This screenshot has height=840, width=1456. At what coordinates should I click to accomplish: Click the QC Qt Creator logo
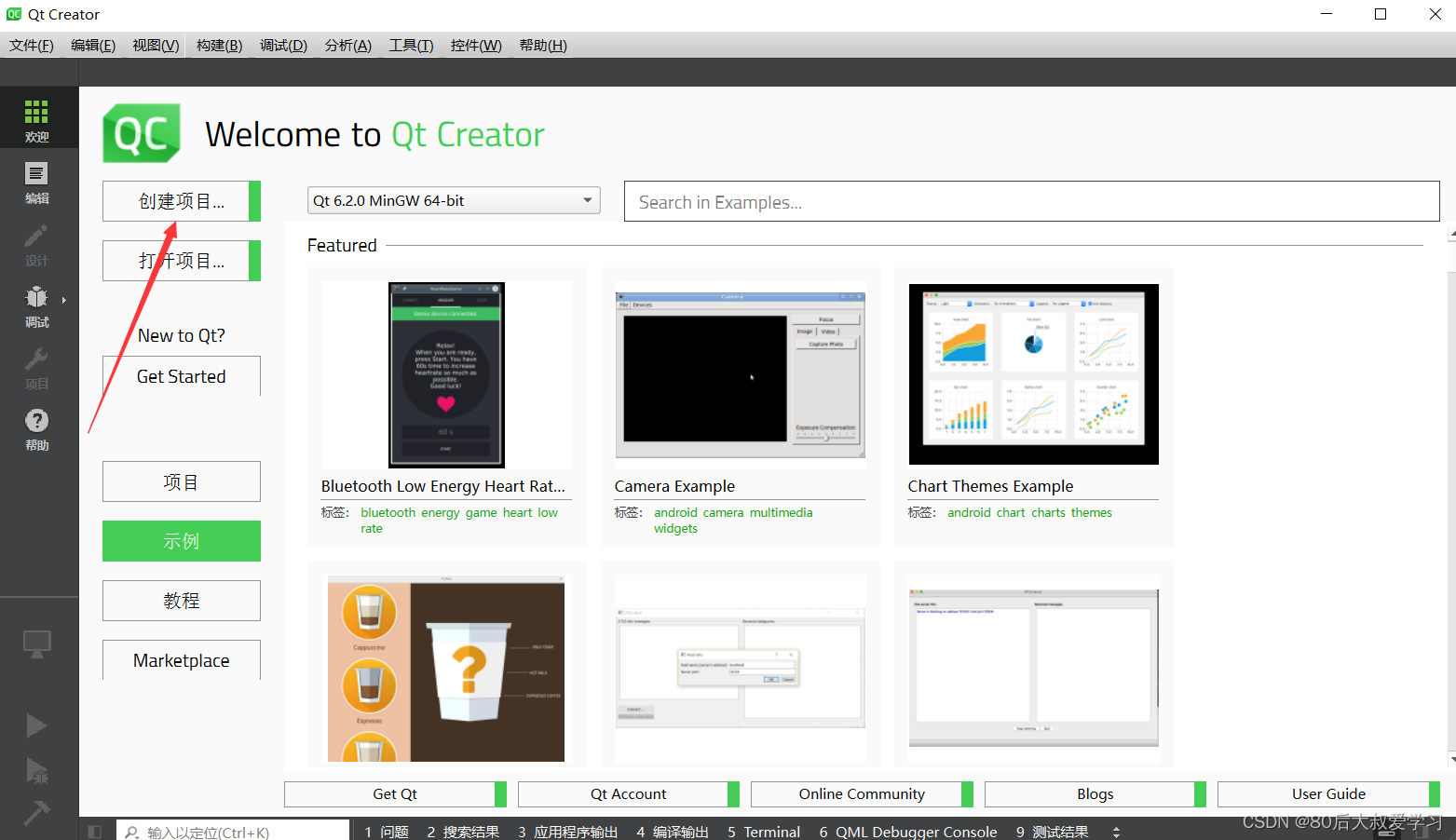click(x=142, y=134)
